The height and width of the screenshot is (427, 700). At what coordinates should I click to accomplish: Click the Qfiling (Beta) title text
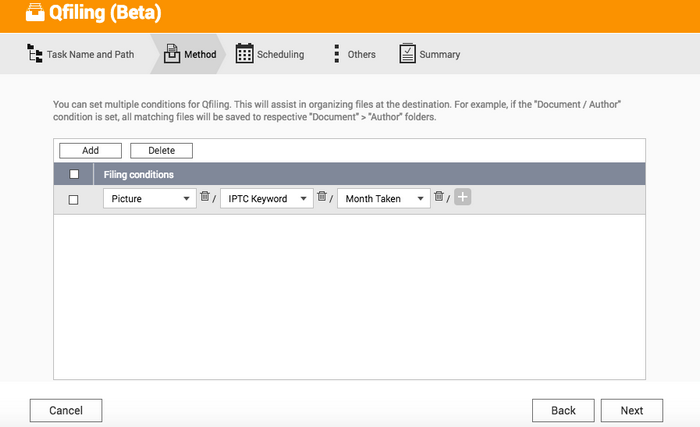tap(105, 13)
